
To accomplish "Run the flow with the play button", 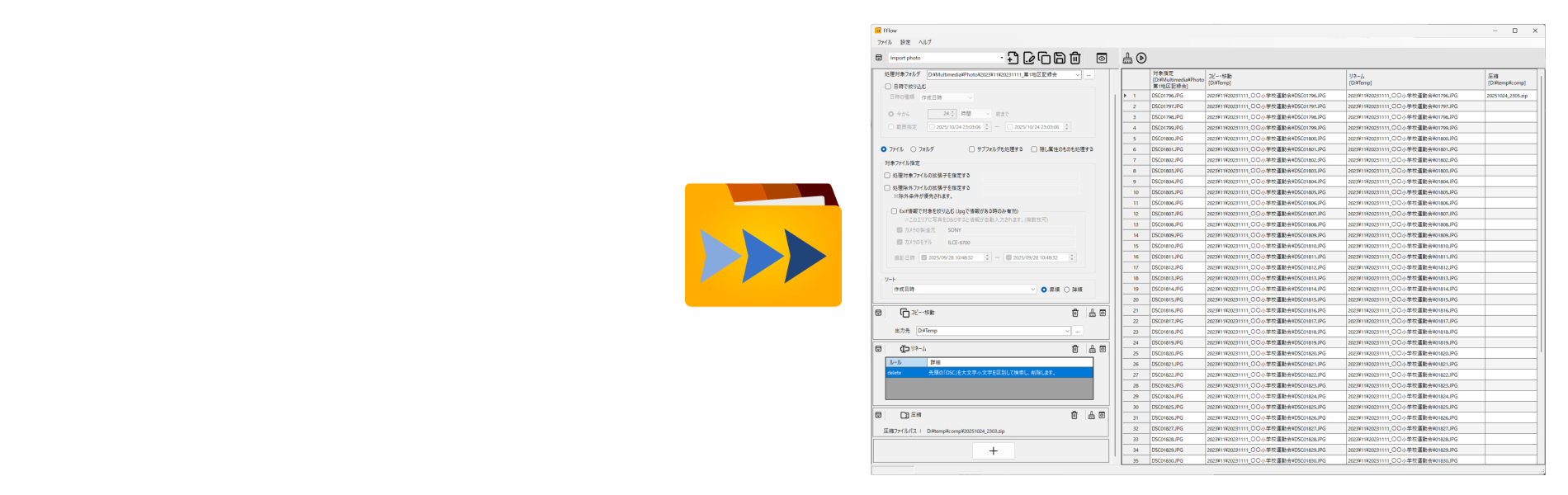I will [1141, 58].
